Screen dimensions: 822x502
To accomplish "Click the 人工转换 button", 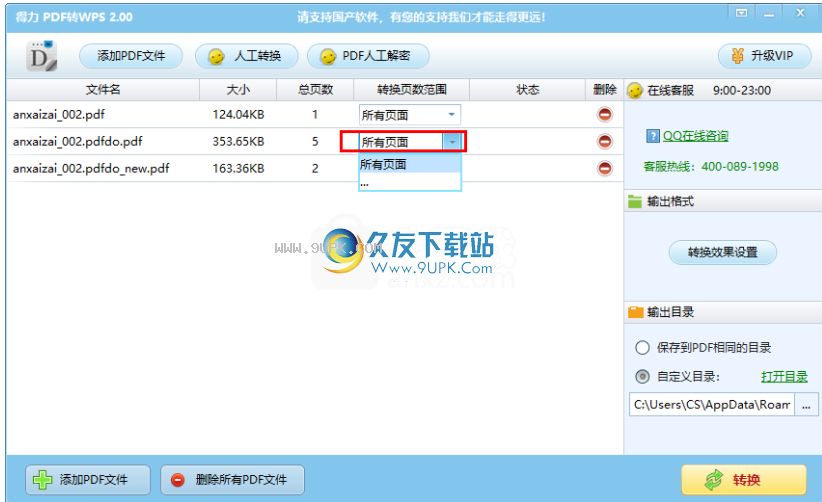I will (246, 56).
